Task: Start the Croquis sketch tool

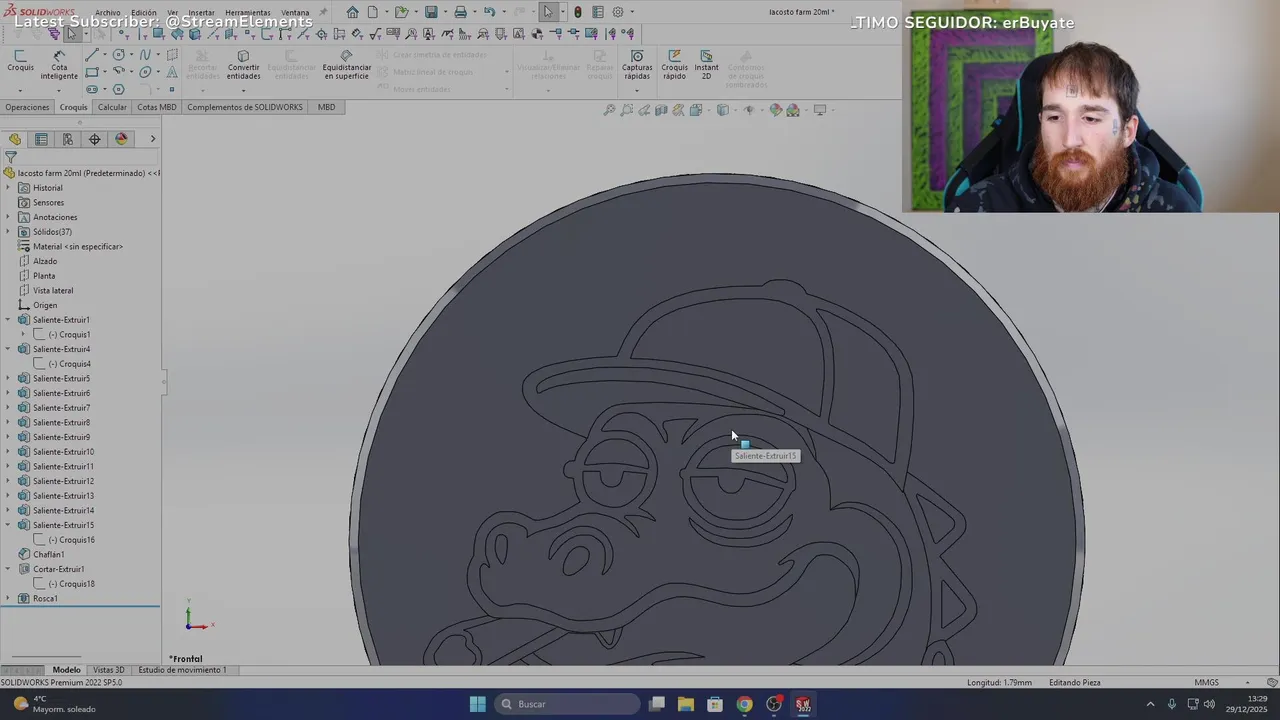Action: [x=20, y=61]
